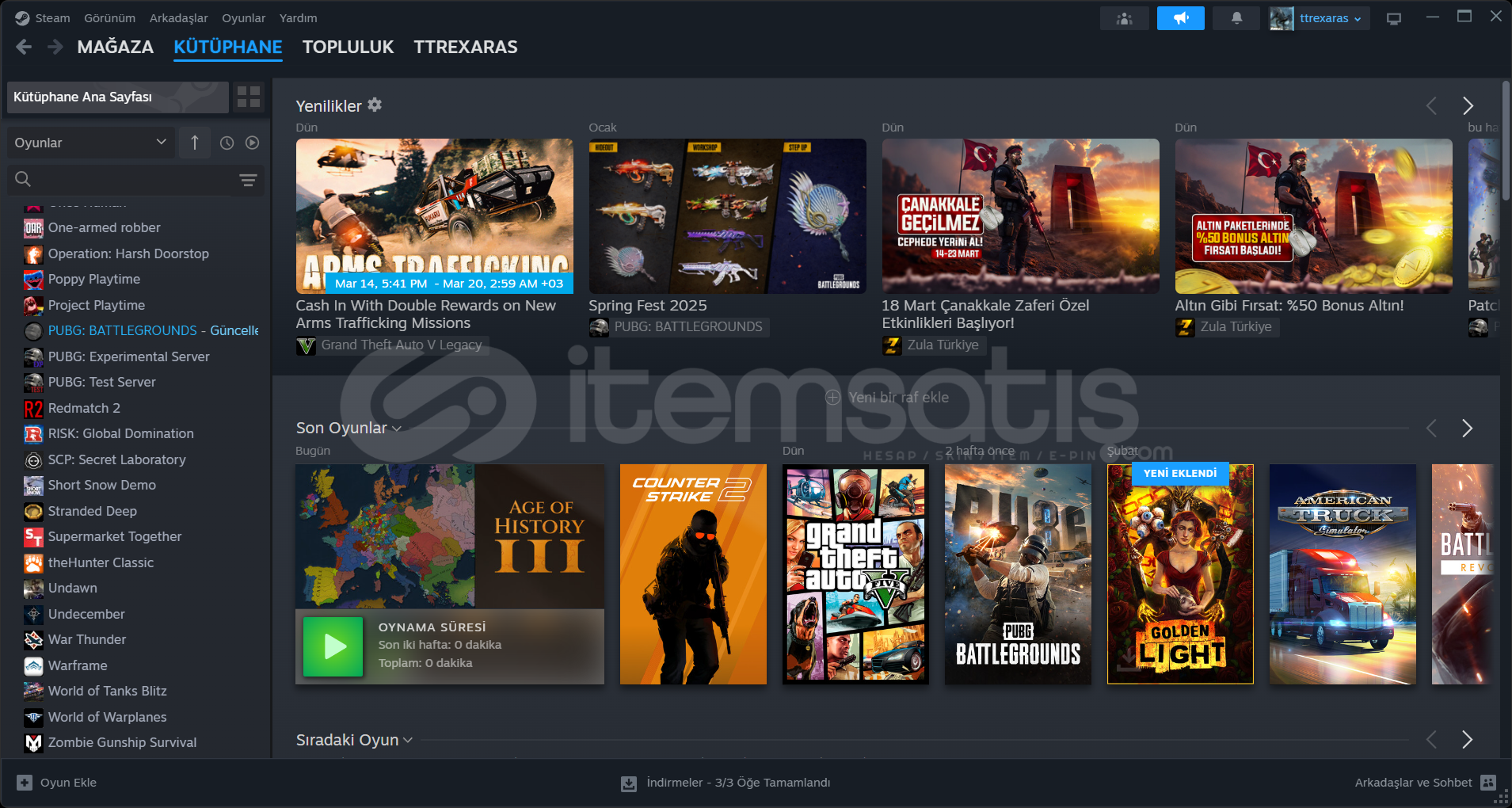Show next items in Yenilikler
The image size is (1512, 808).
pyautogui.click(x=1467, y=105)
